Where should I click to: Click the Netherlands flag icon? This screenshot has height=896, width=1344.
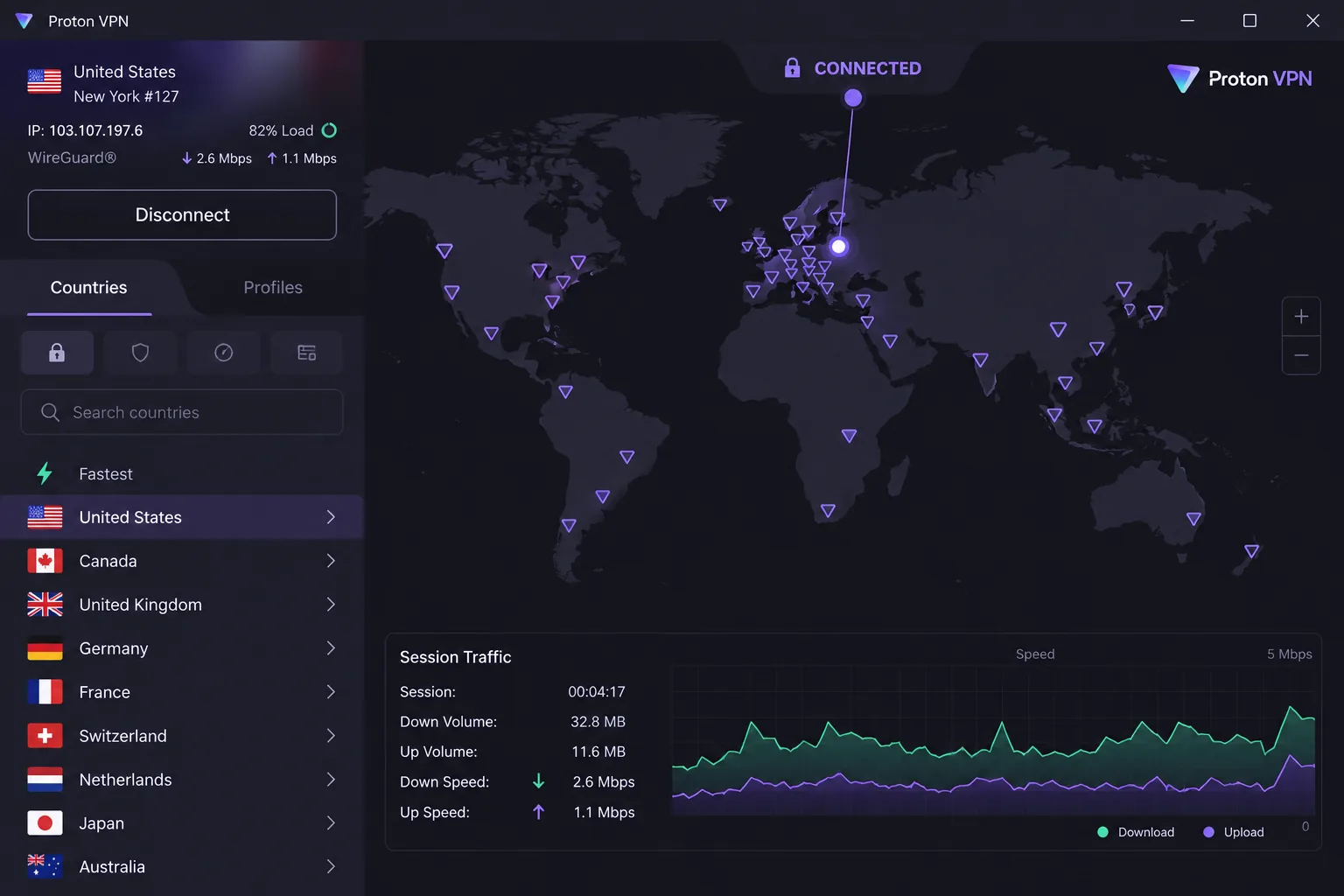[45, 780]
